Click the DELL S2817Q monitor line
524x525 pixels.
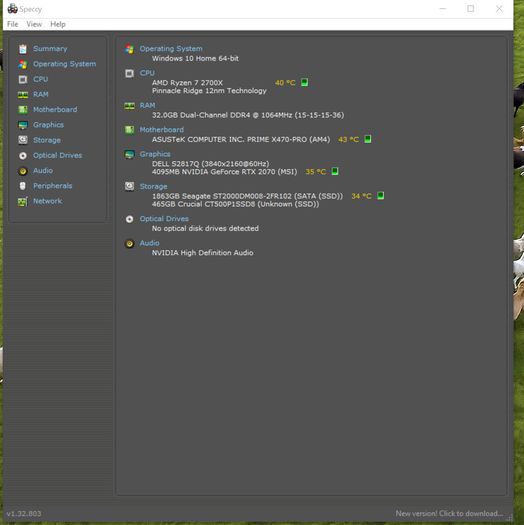click(x=210, y=164)
